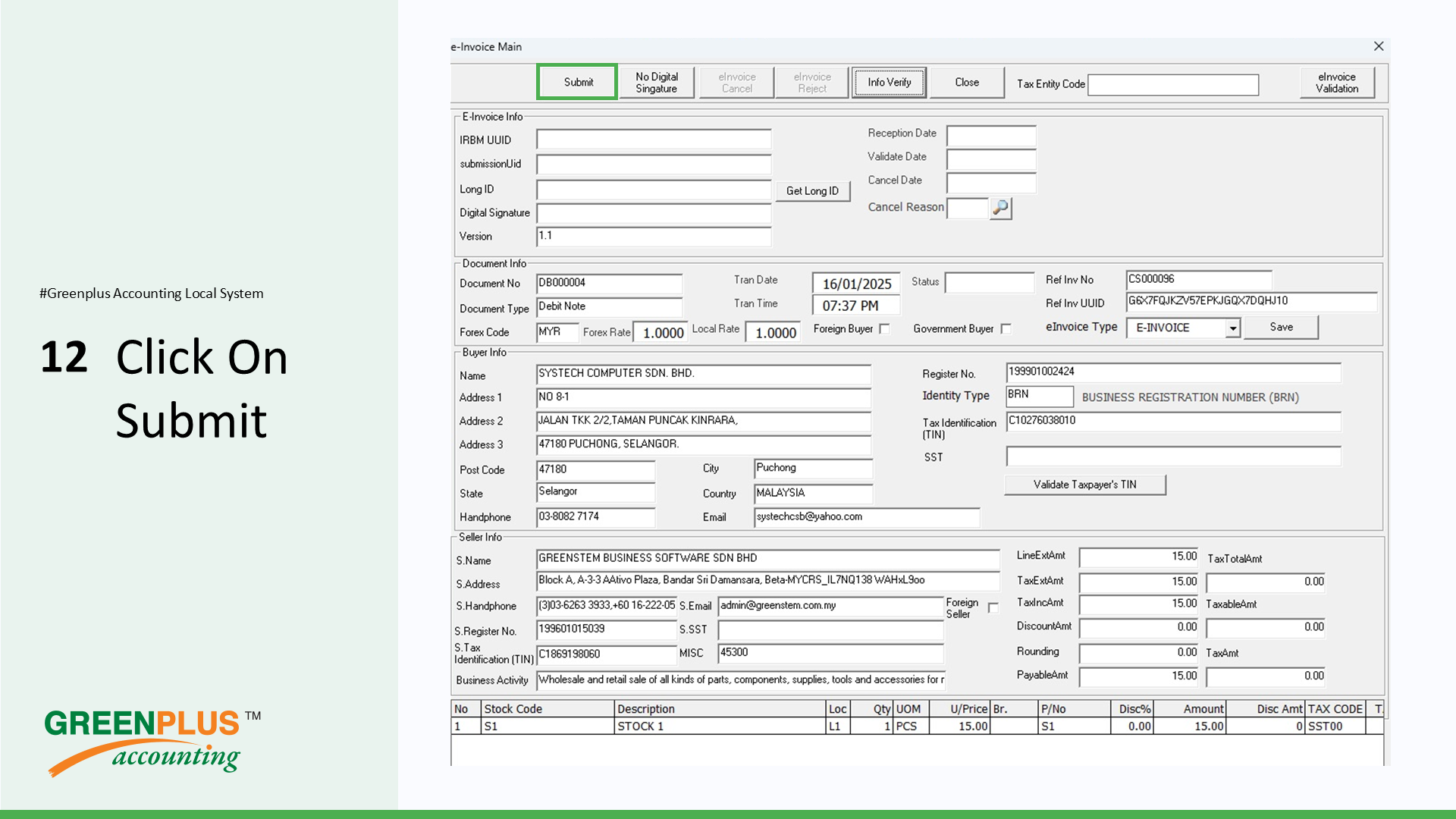This screenshot has height=819, width=1456.
Task: Click the Address 2 field
Action: pyautogui.click(x=704, y=421)
